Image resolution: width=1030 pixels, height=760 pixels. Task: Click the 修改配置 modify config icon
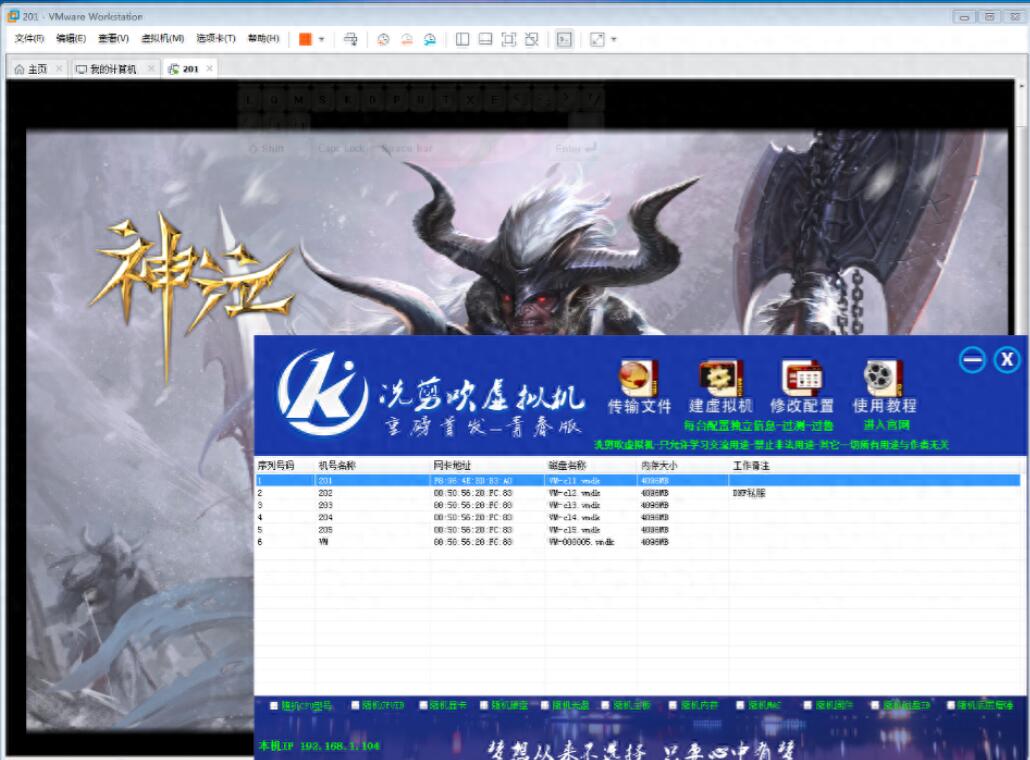point(802,388)
